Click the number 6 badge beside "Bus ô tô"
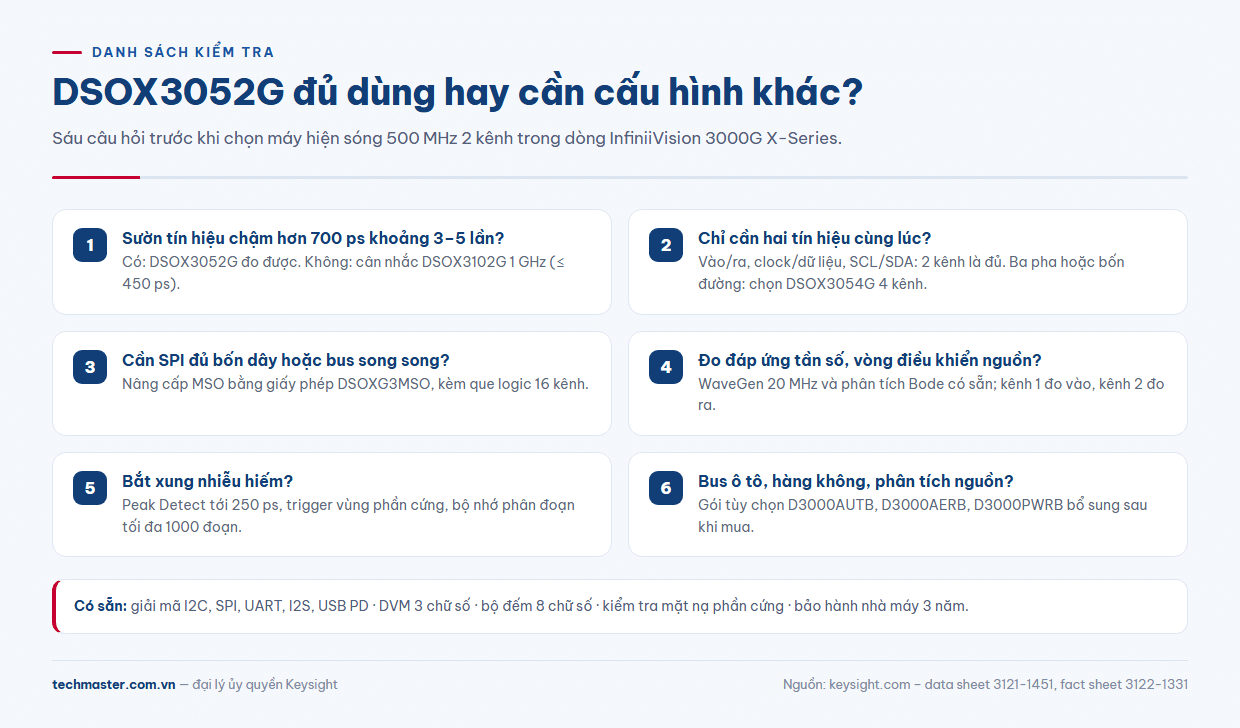 pyautogui.click(x=666, y=488)
